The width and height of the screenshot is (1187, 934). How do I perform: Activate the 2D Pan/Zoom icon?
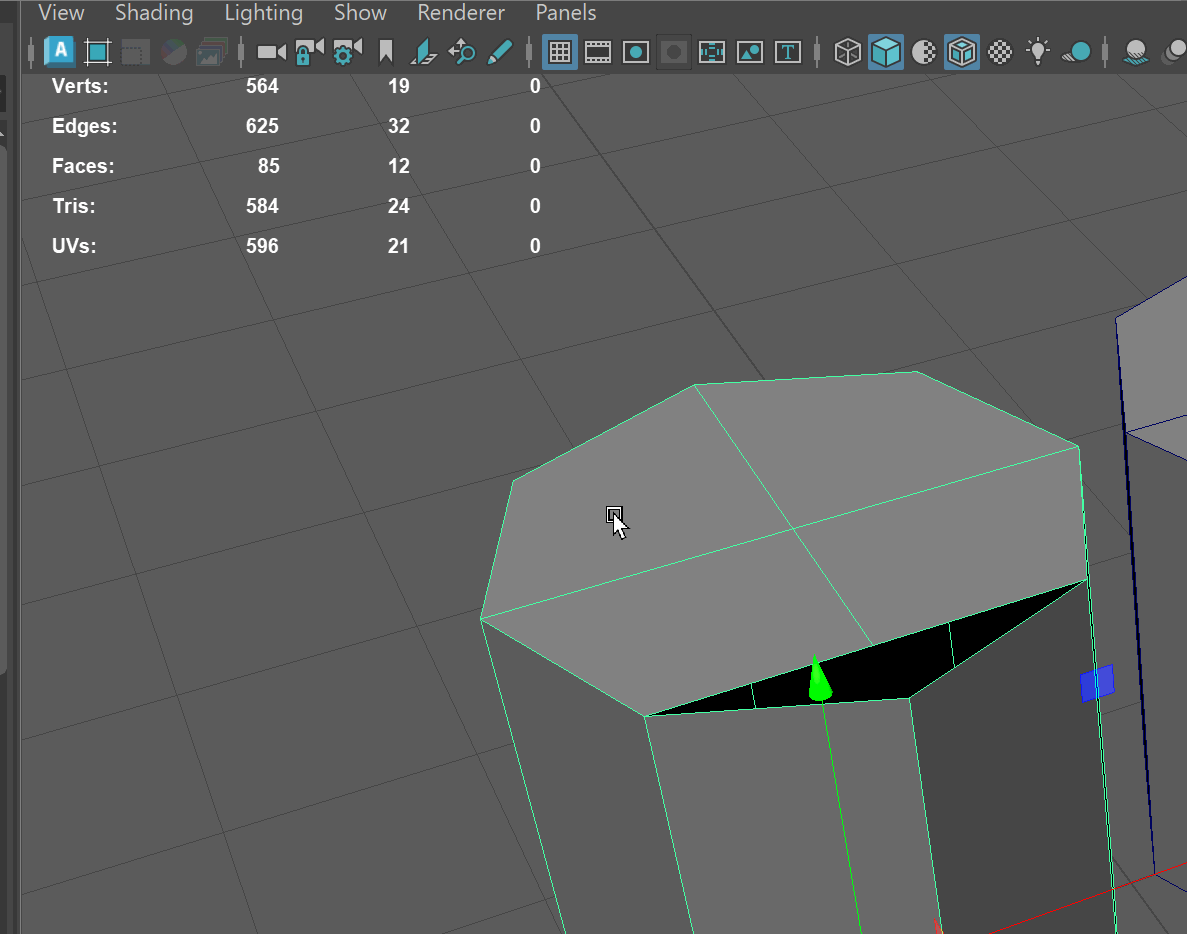[x=462, y=52]
